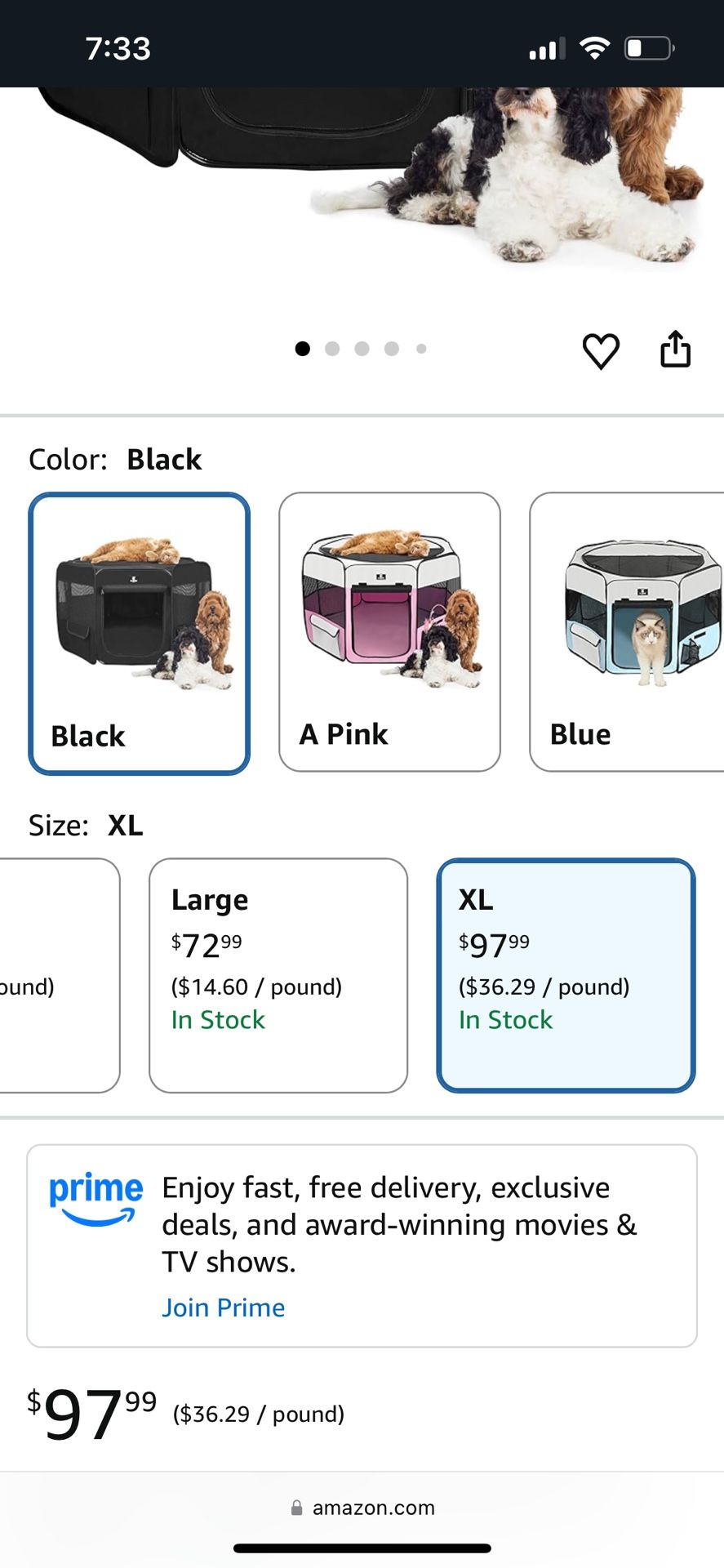Screen dimensions: 724x1568
Task: Choose the partially hidden size option
Action: coord(57,975)
